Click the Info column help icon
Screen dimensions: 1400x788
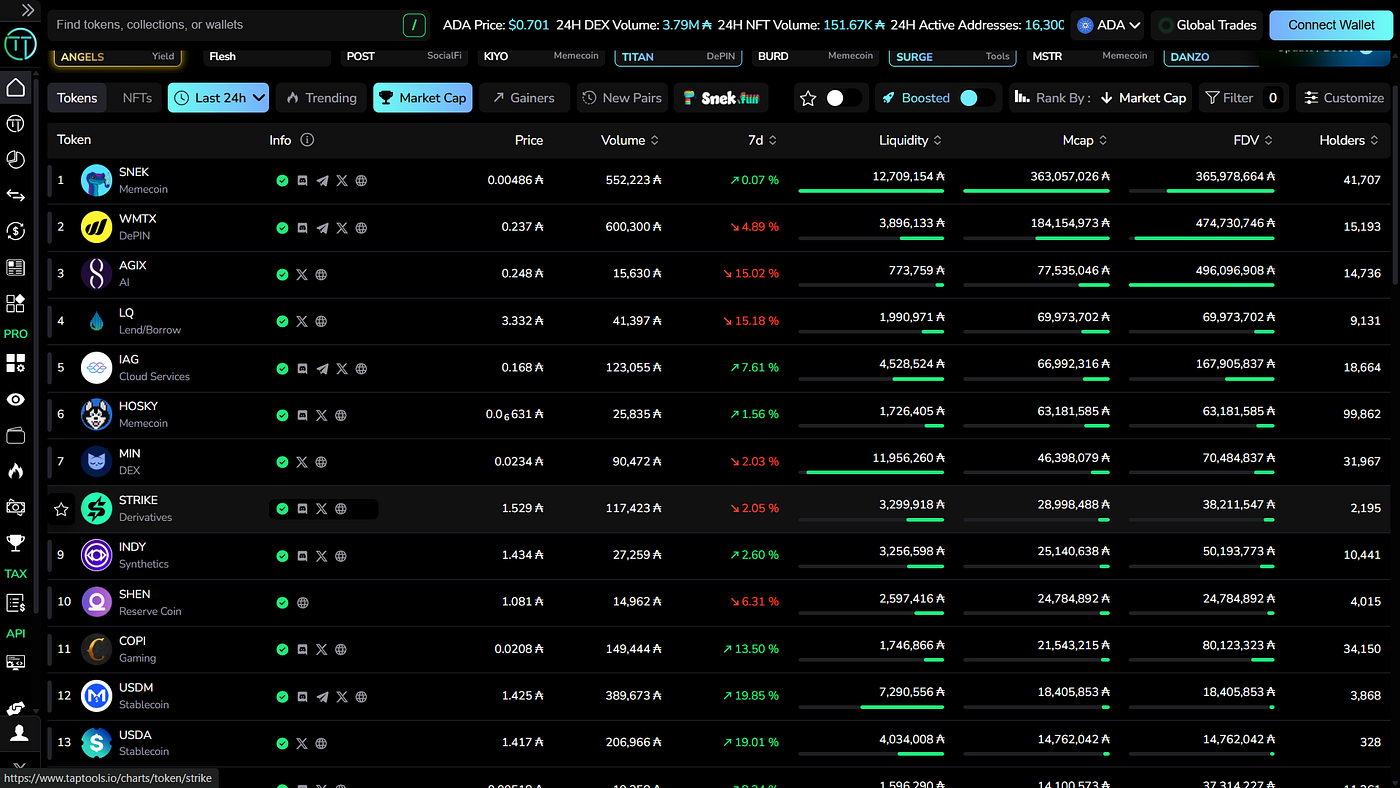tap(307, 140)
